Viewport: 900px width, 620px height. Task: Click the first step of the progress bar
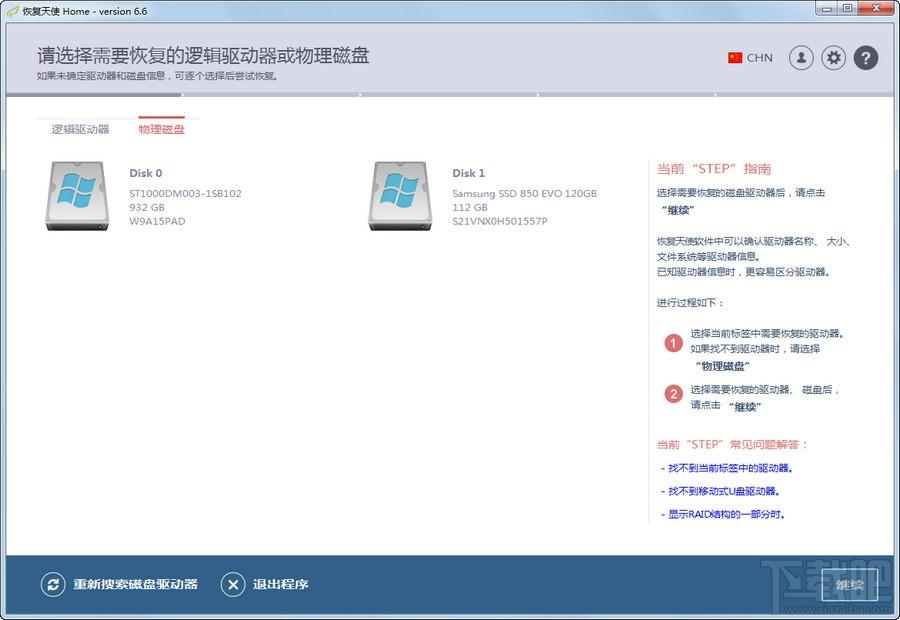pos(94,96)
